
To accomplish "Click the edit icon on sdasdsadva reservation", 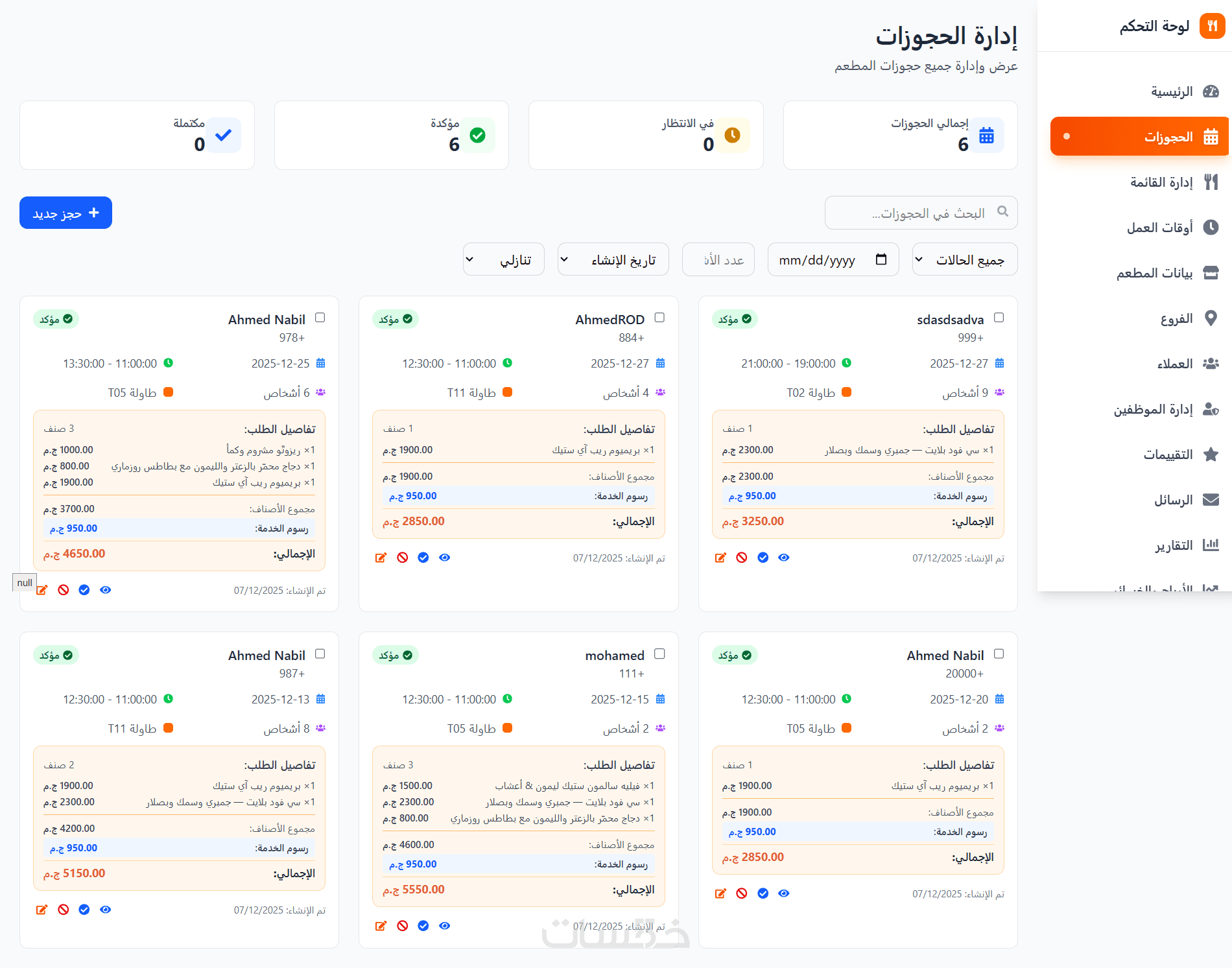I will (x=720, y=558).
